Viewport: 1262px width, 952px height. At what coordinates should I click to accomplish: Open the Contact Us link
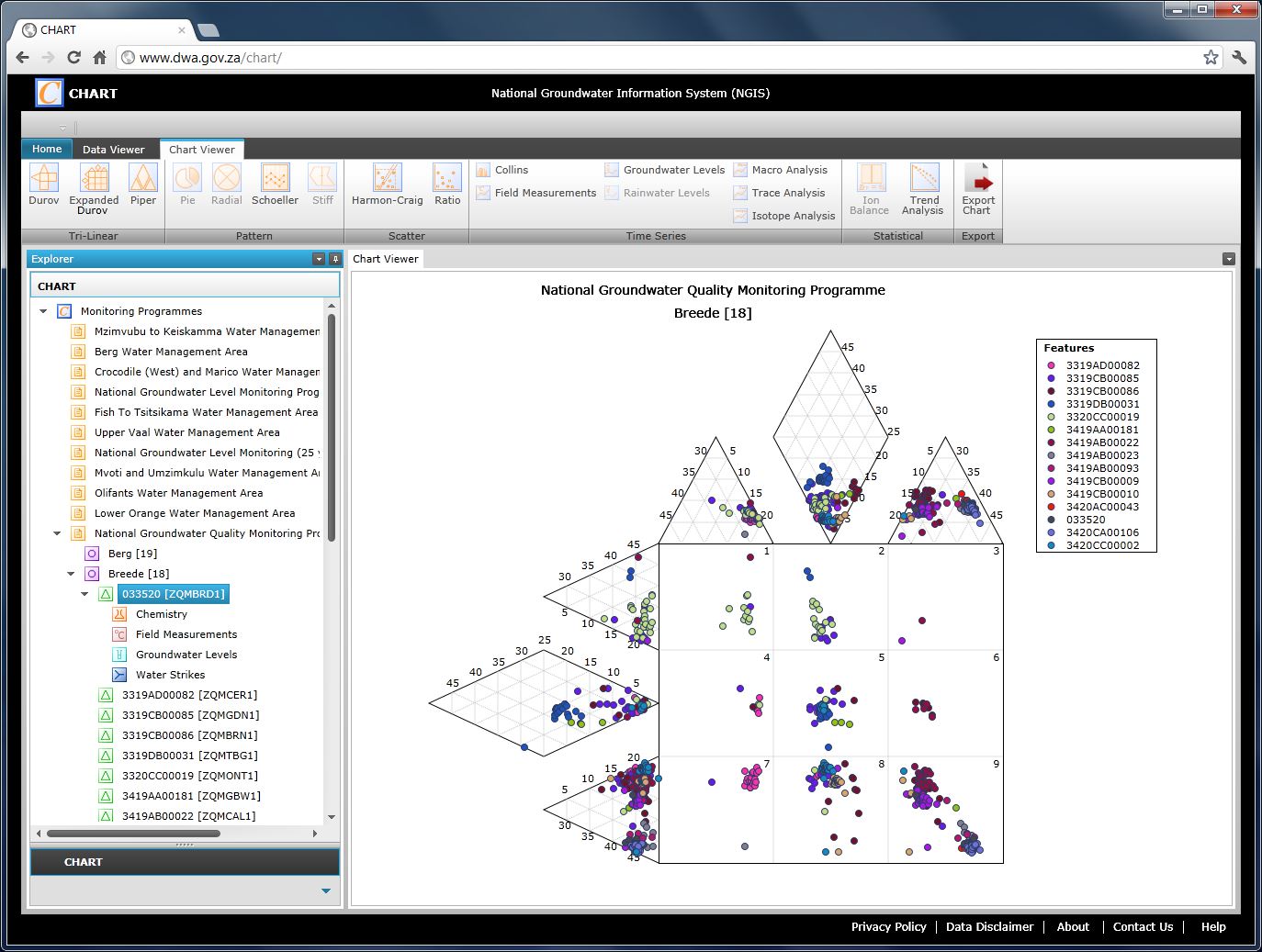click(x=1143, y=927)
